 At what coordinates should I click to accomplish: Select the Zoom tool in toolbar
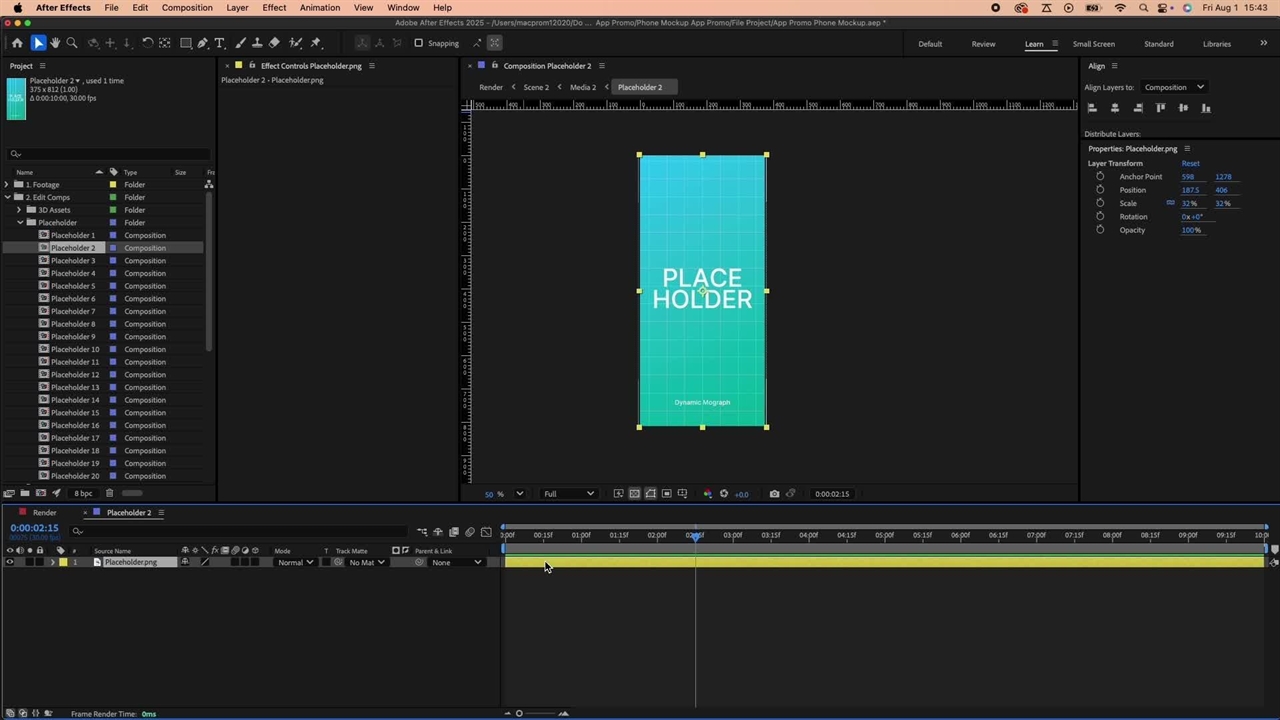pos(72,43)
